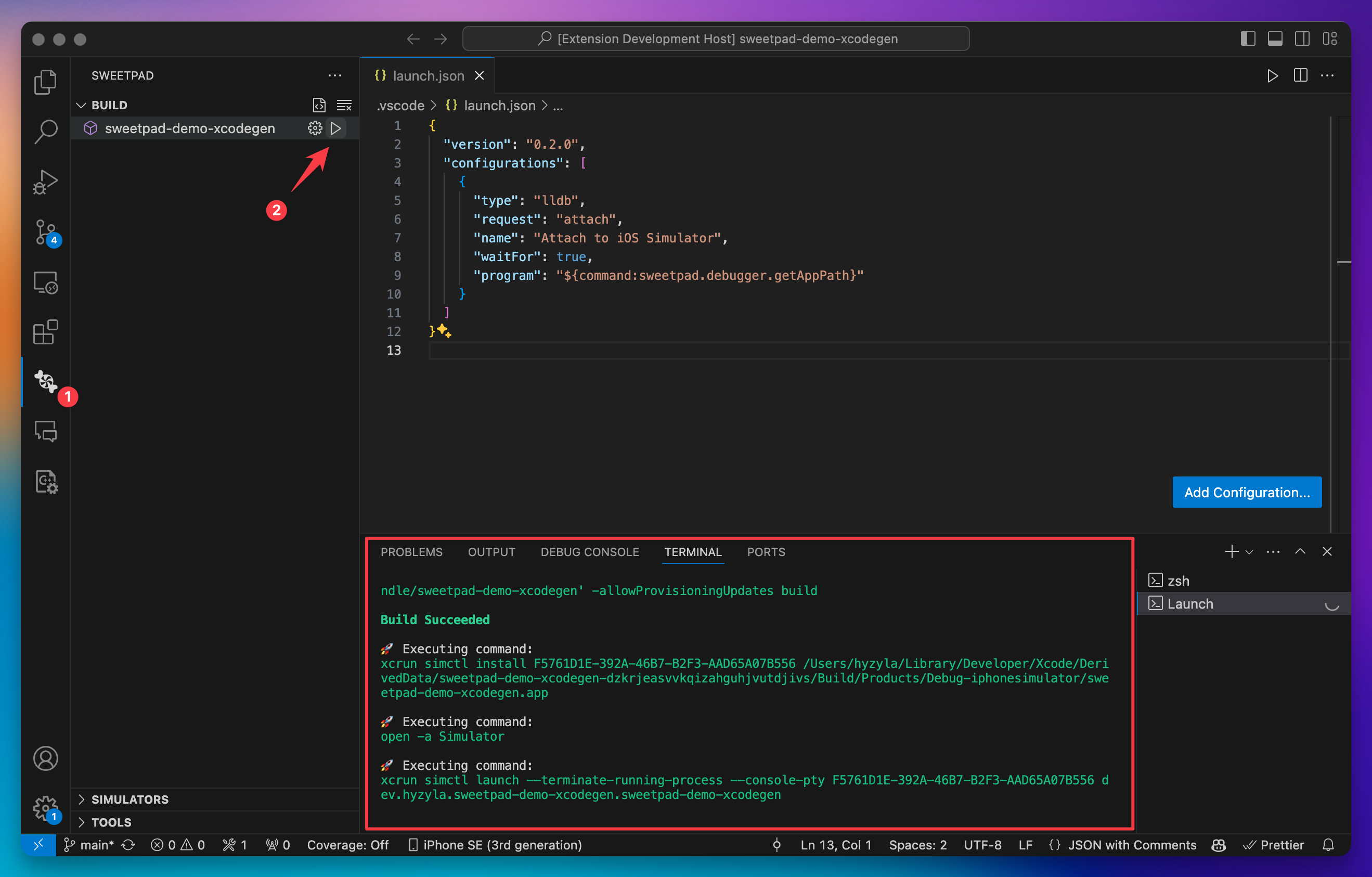This screenshot has height=877, width=1372.
Task: Expand the TOOLS section
Action: tap(112, 822)
